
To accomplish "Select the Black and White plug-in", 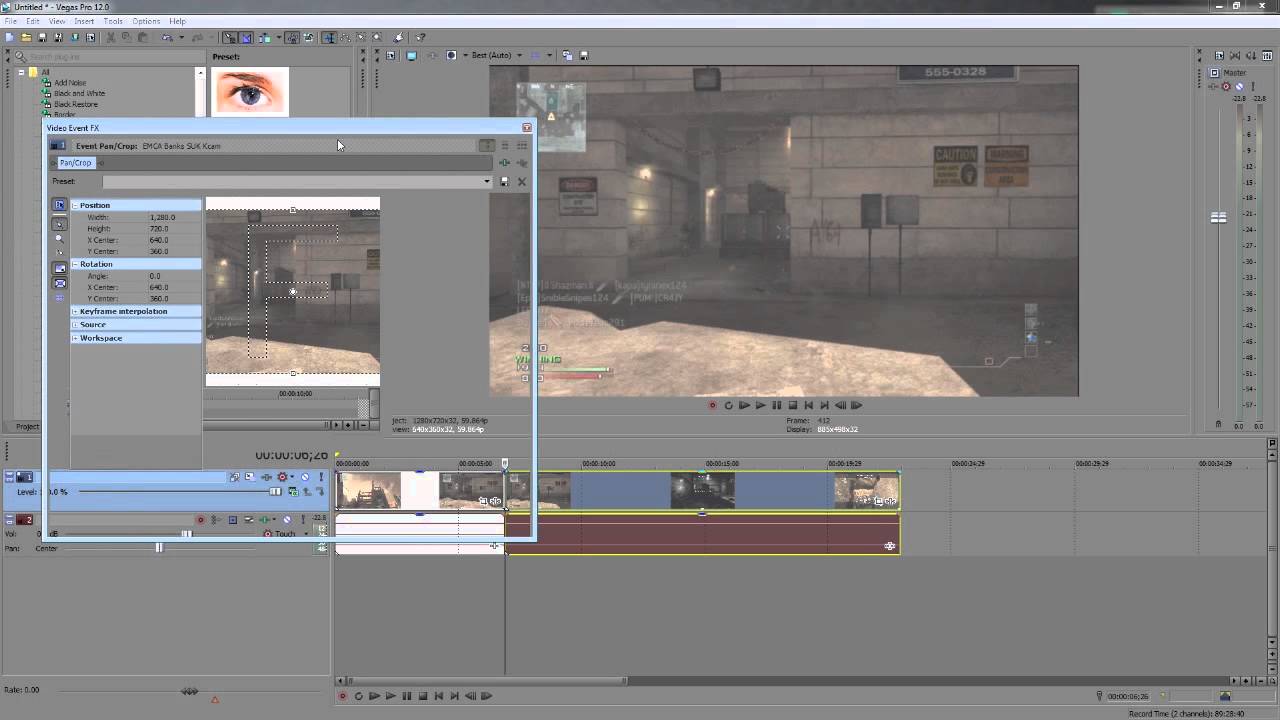I will pyautogui.click(x=79, y=93).
